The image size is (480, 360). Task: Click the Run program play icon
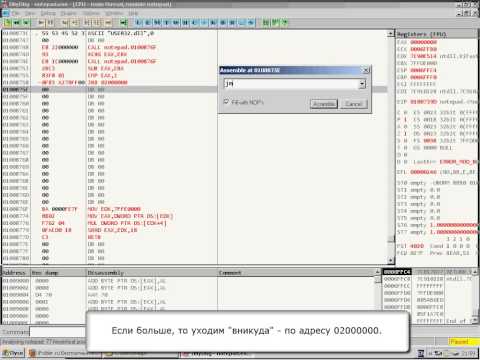[41, 23]
